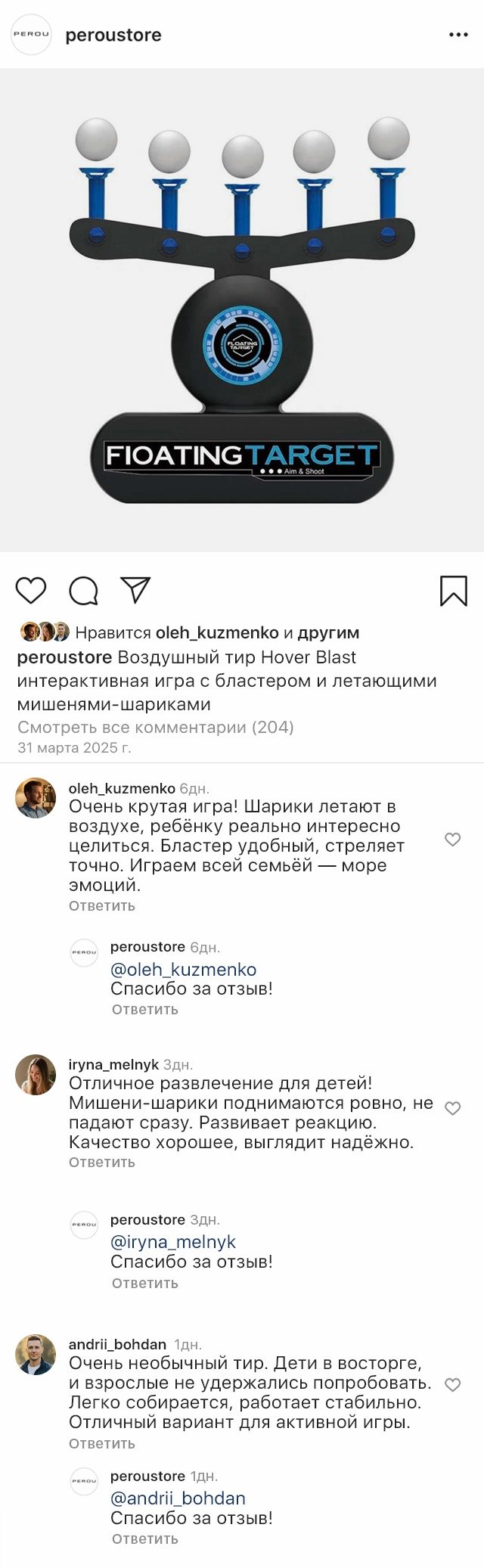Share the post with the paper plane icon

(136, 590)
